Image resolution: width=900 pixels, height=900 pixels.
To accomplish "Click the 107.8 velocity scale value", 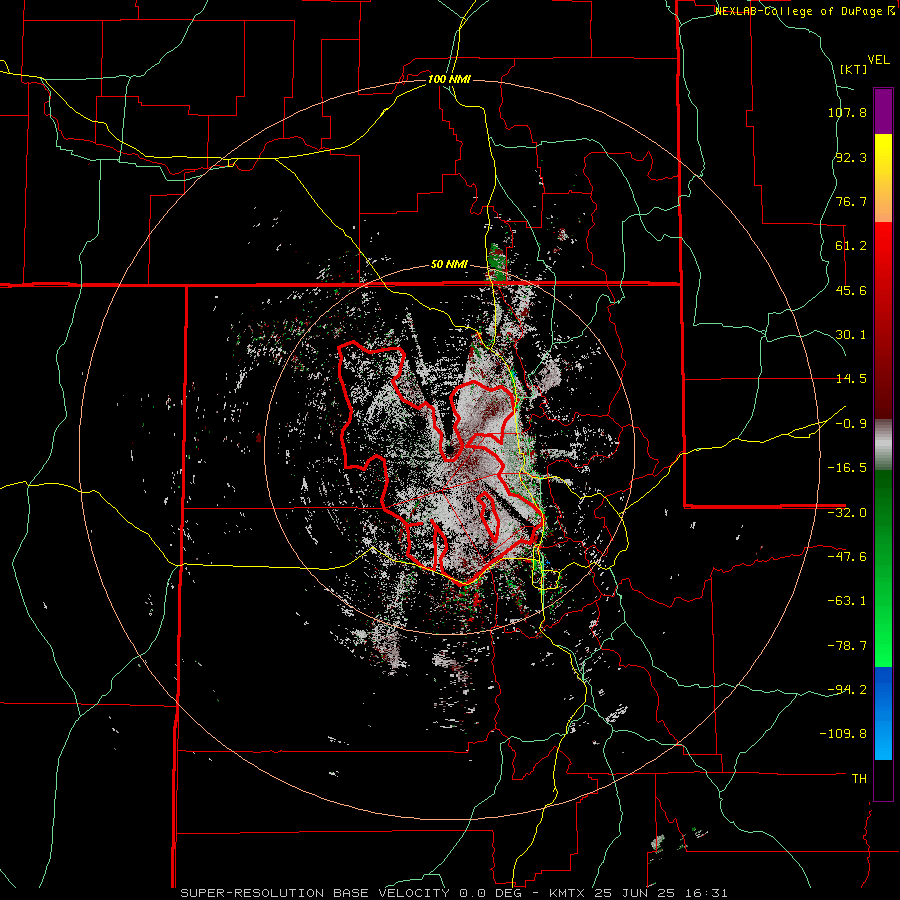I will point(847,112).
